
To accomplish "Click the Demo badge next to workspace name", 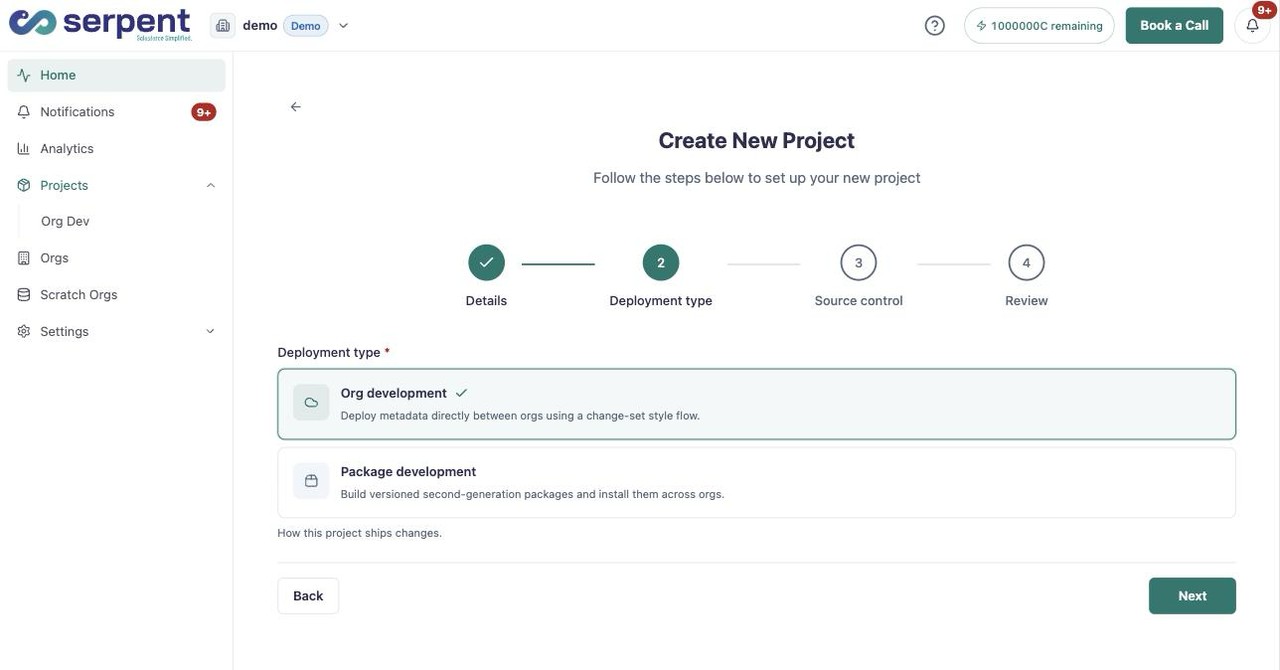I will click(x=306, y=26).
